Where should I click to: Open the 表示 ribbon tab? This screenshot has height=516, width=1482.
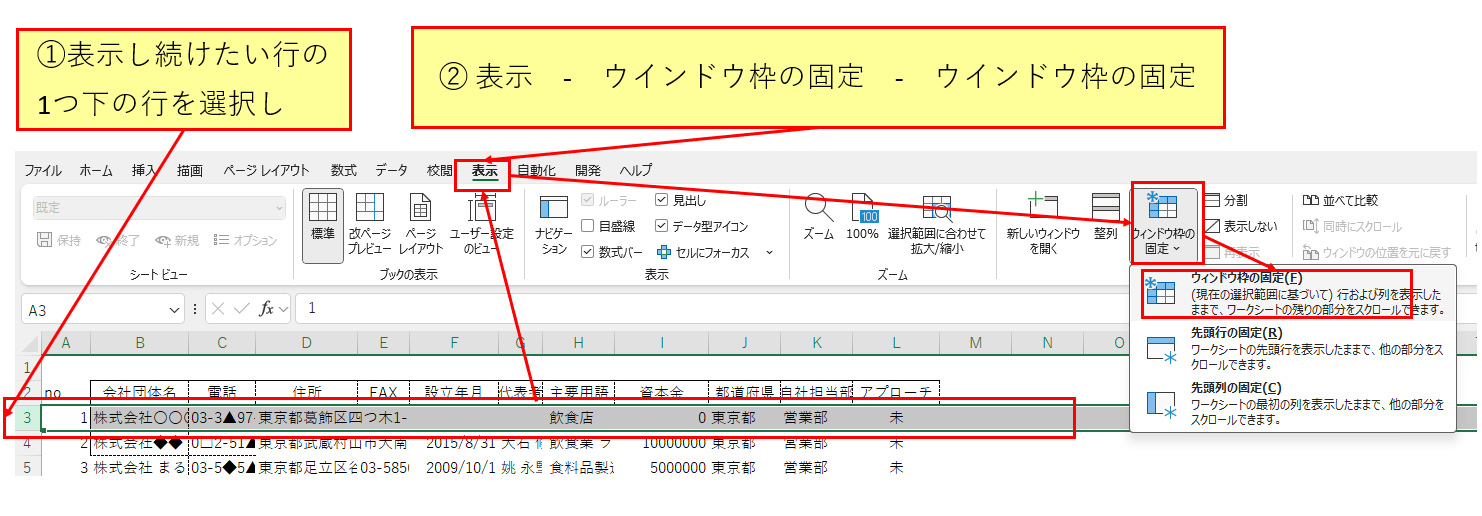pyautogui.click(x=484, y=171)
